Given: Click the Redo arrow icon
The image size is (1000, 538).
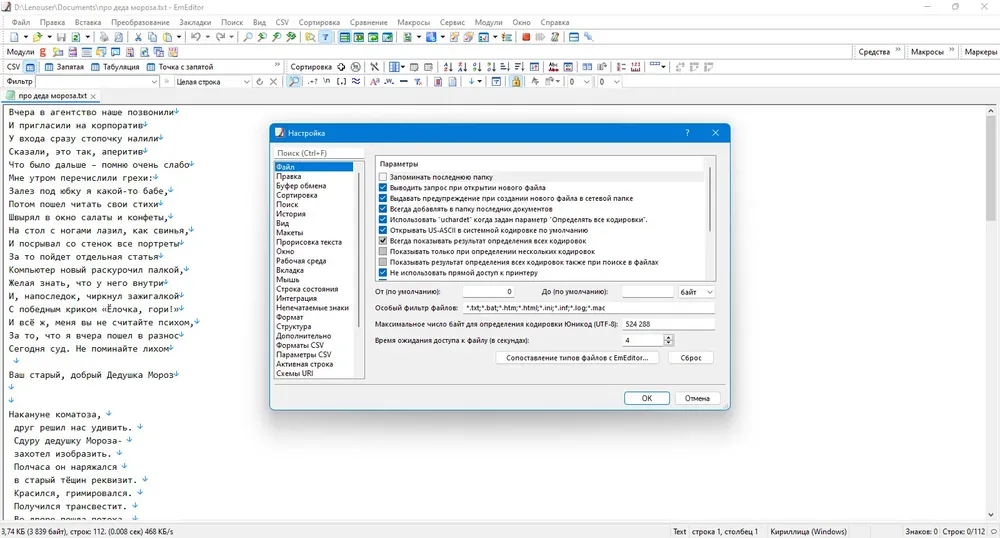Looking at the screenshot, I should (220, 37).
